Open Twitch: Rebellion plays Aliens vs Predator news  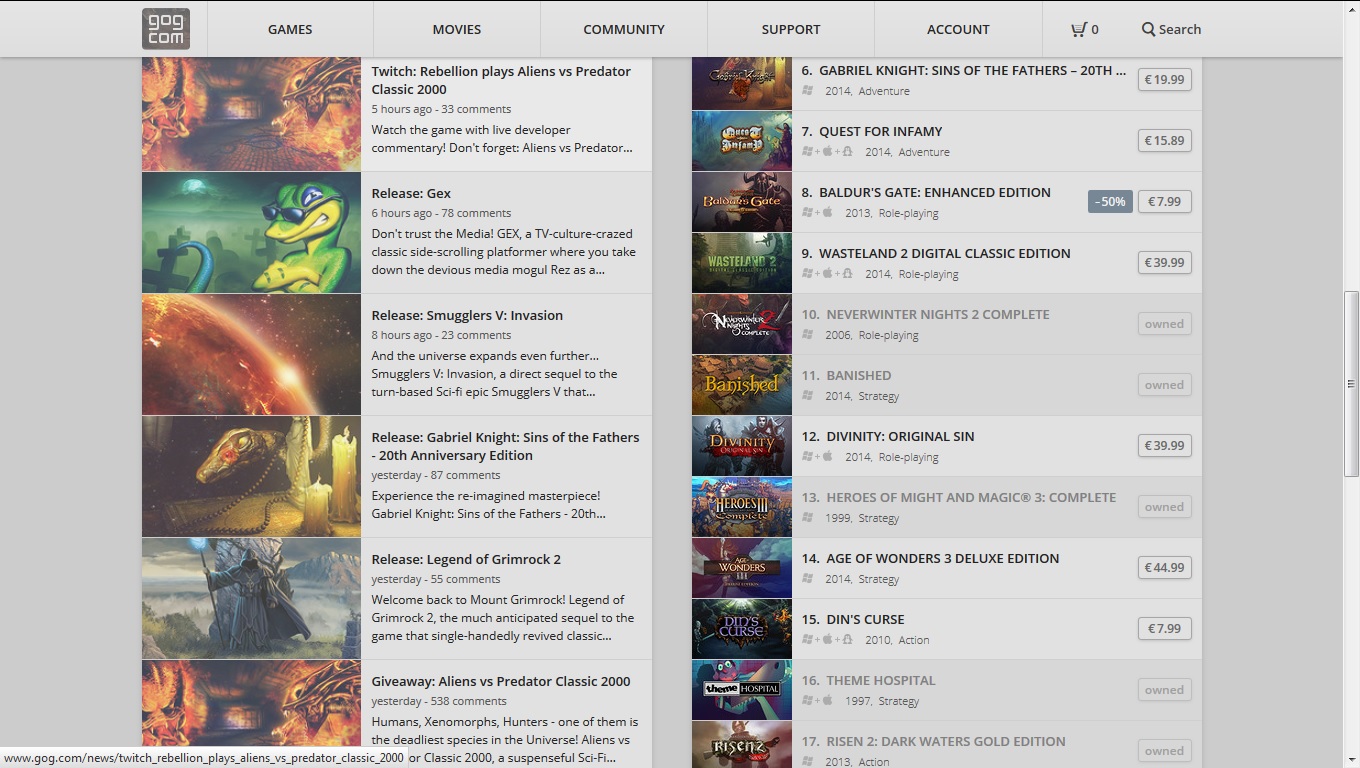tap(501, 80)
